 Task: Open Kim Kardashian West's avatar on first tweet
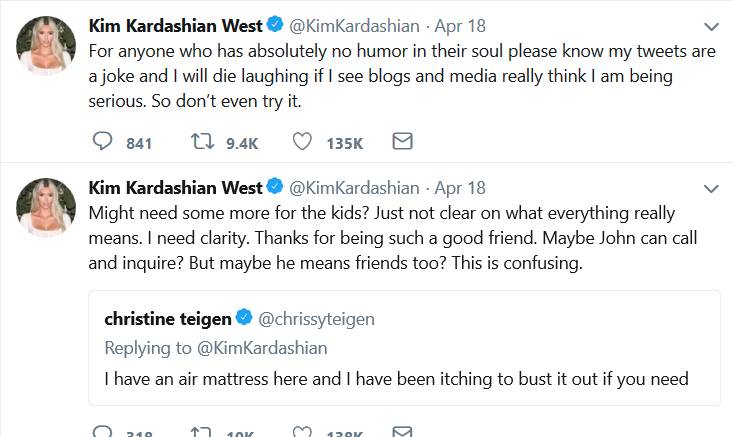tap(46, 45)
